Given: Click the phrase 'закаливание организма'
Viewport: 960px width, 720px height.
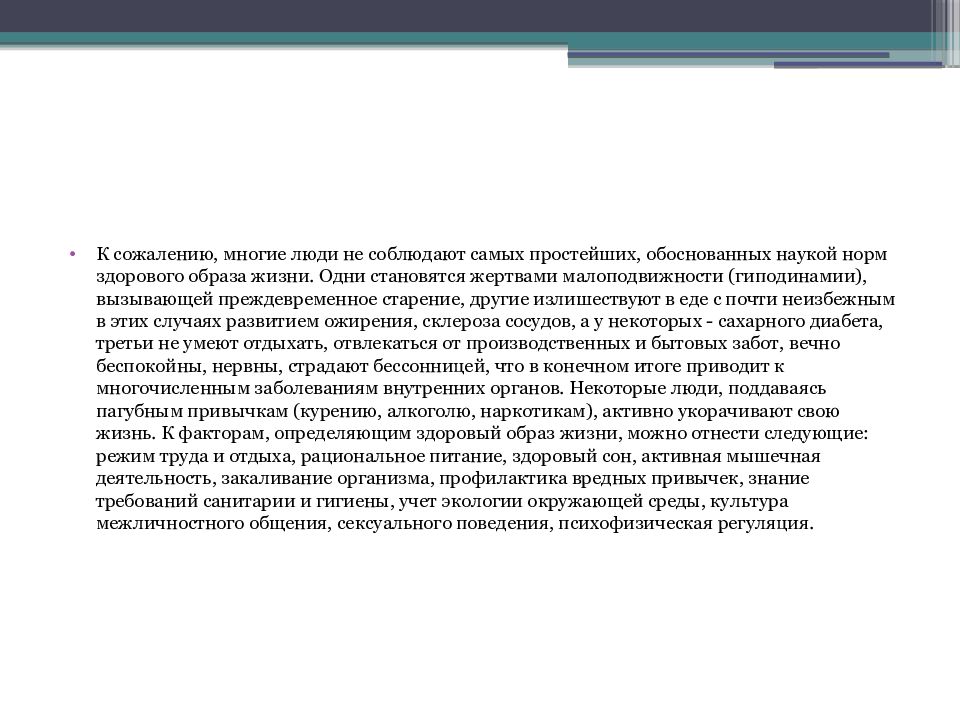Looking at the screenshot, I should (324, 479).
